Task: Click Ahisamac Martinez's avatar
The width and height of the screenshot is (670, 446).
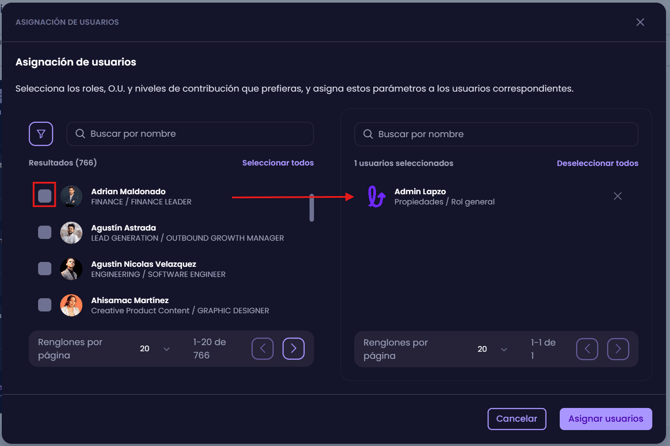Action: 71,305
